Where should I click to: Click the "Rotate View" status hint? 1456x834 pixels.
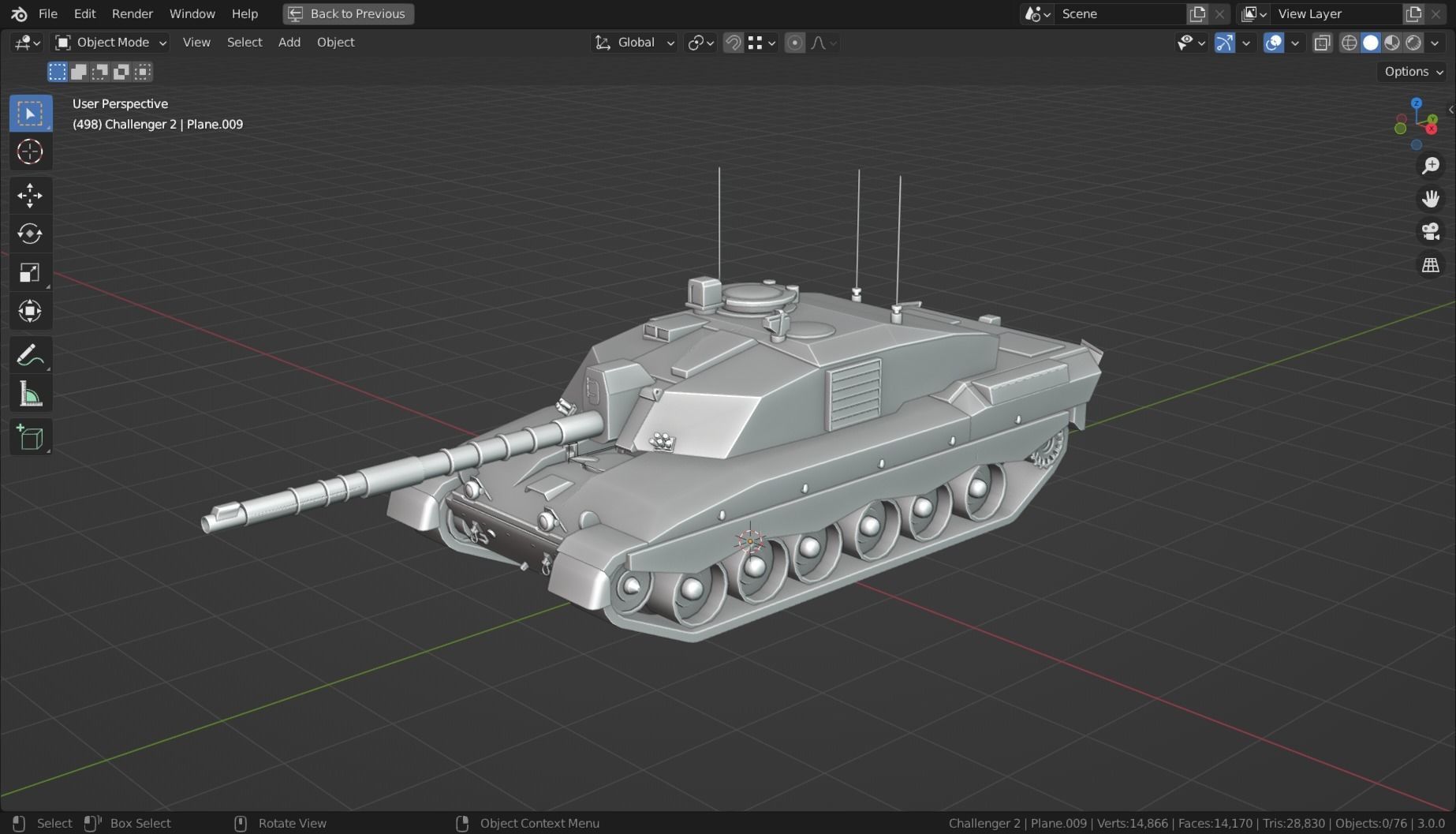pyautogui.click(x=293, y=823)
